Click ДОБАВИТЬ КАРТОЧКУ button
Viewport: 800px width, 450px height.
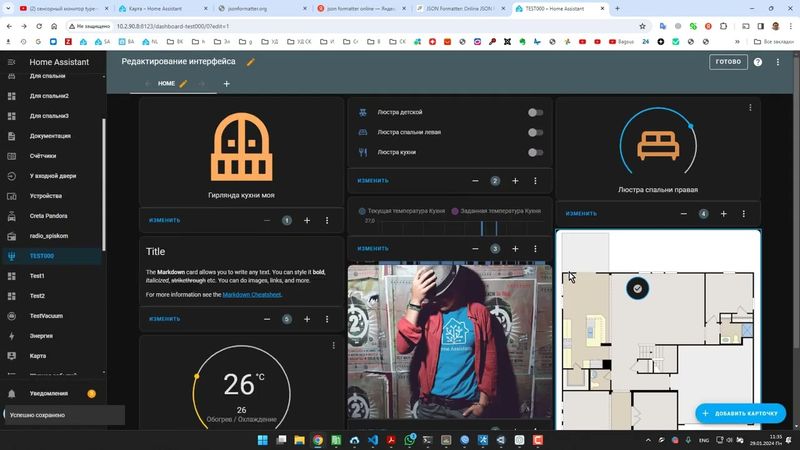click(x=740, y=413)
